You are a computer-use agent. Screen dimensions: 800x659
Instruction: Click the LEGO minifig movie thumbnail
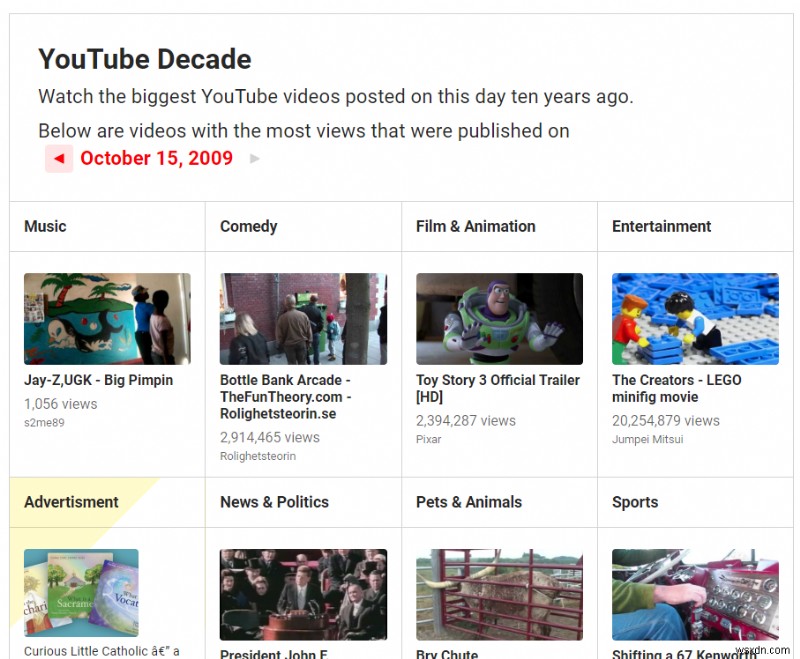tap(695, 318)
